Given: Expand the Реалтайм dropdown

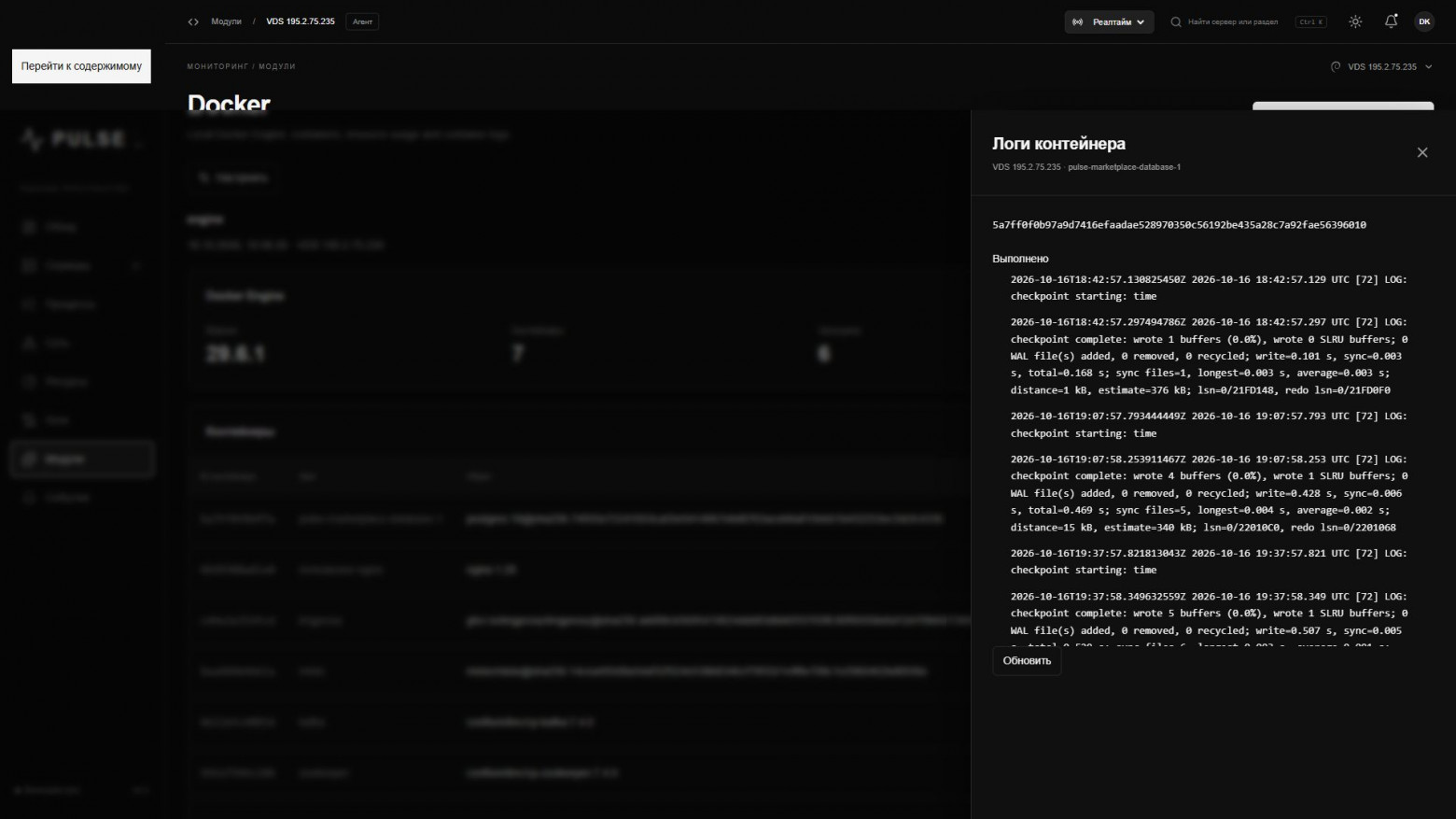Looking at the screenshot, I should coord(1109,21).
